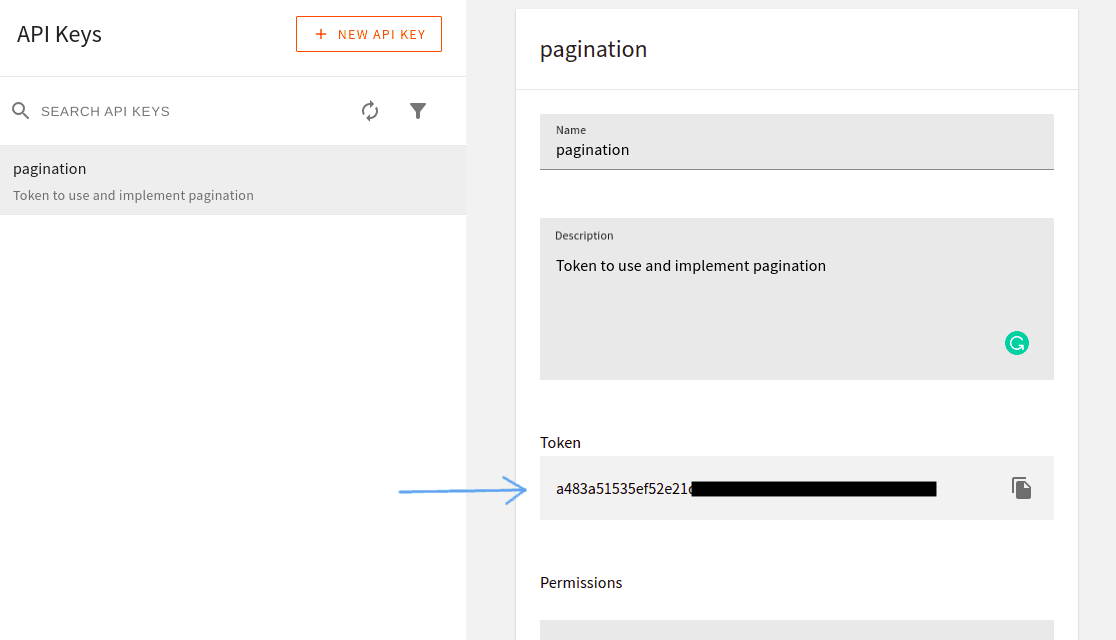Open the filter funnel icon
The height and width of the screenshot is (640, 1116).
tap(418, 111)
